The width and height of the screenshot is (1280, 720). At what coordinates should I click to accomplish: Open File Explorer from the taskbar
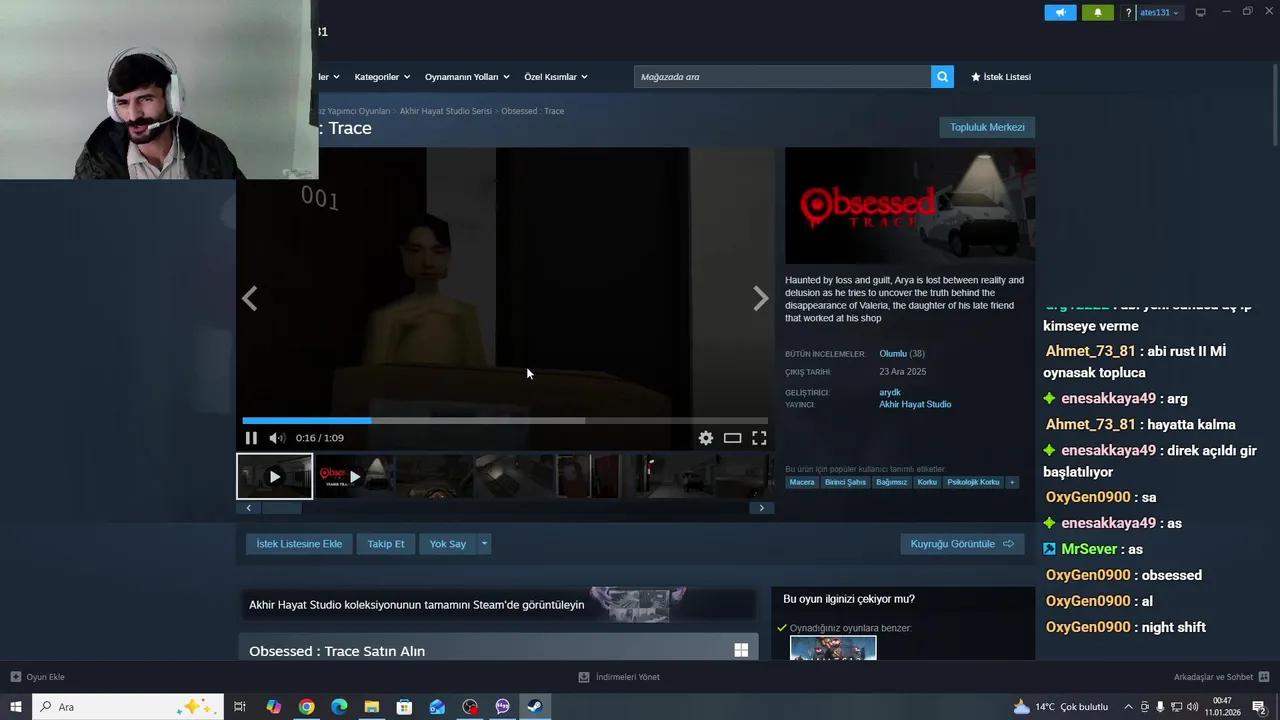(371, 707)
